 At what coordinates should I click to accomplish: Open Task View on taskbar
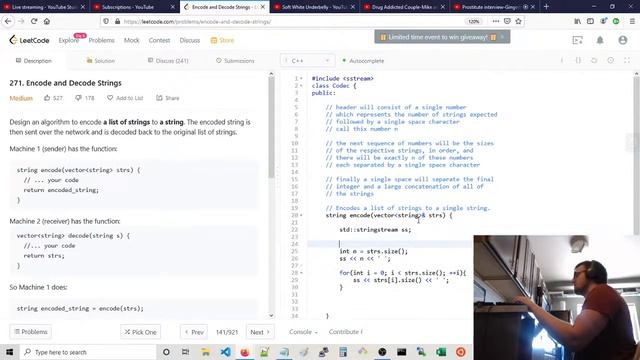185,352
